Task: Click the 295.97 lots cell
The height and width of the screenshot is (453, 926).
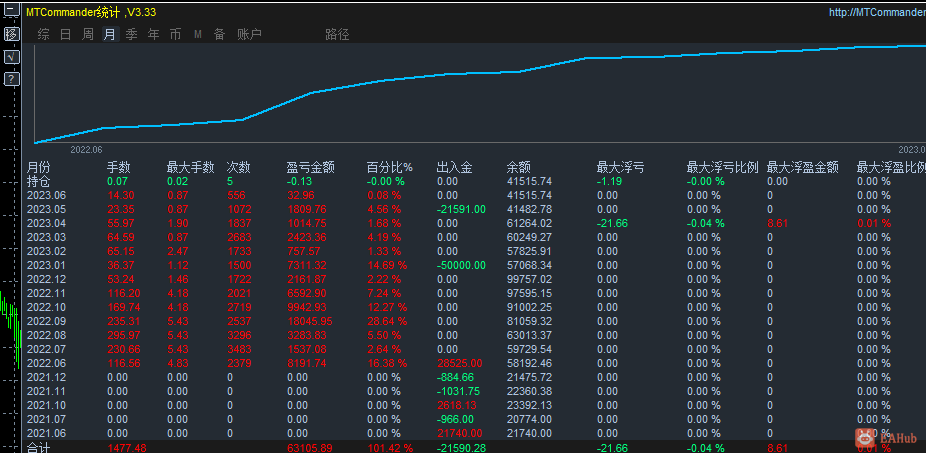Action: [121, 335]
